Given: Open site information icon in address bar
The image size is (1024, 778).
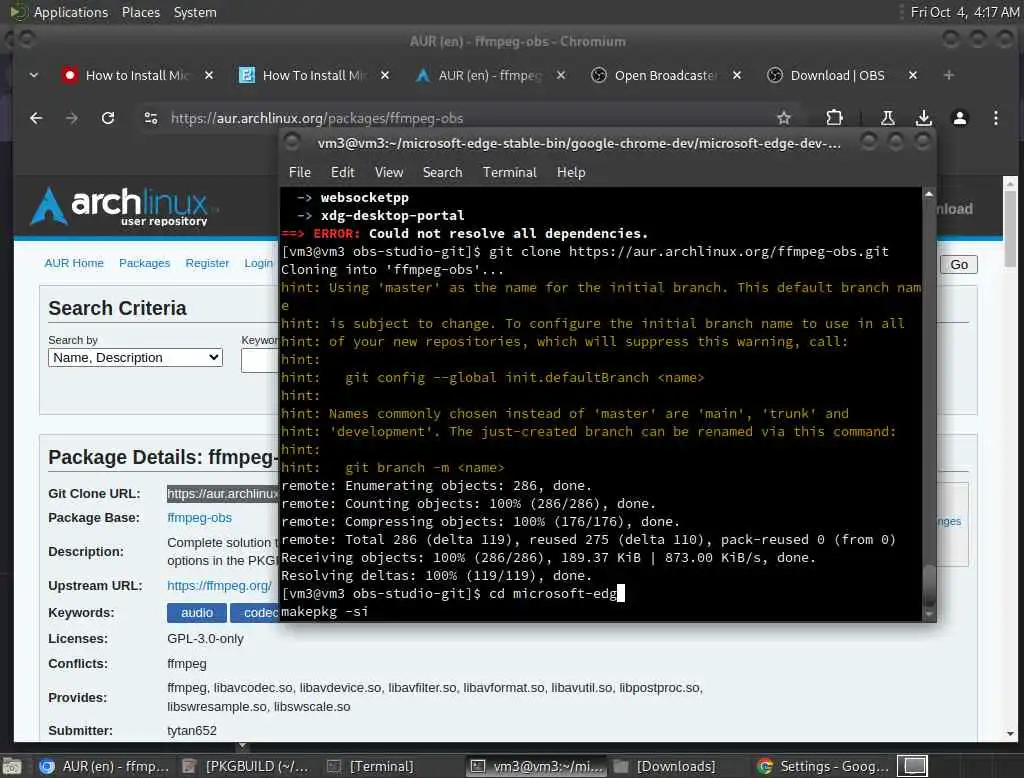Looking at the screenshot, I should (x=151, y=118).
